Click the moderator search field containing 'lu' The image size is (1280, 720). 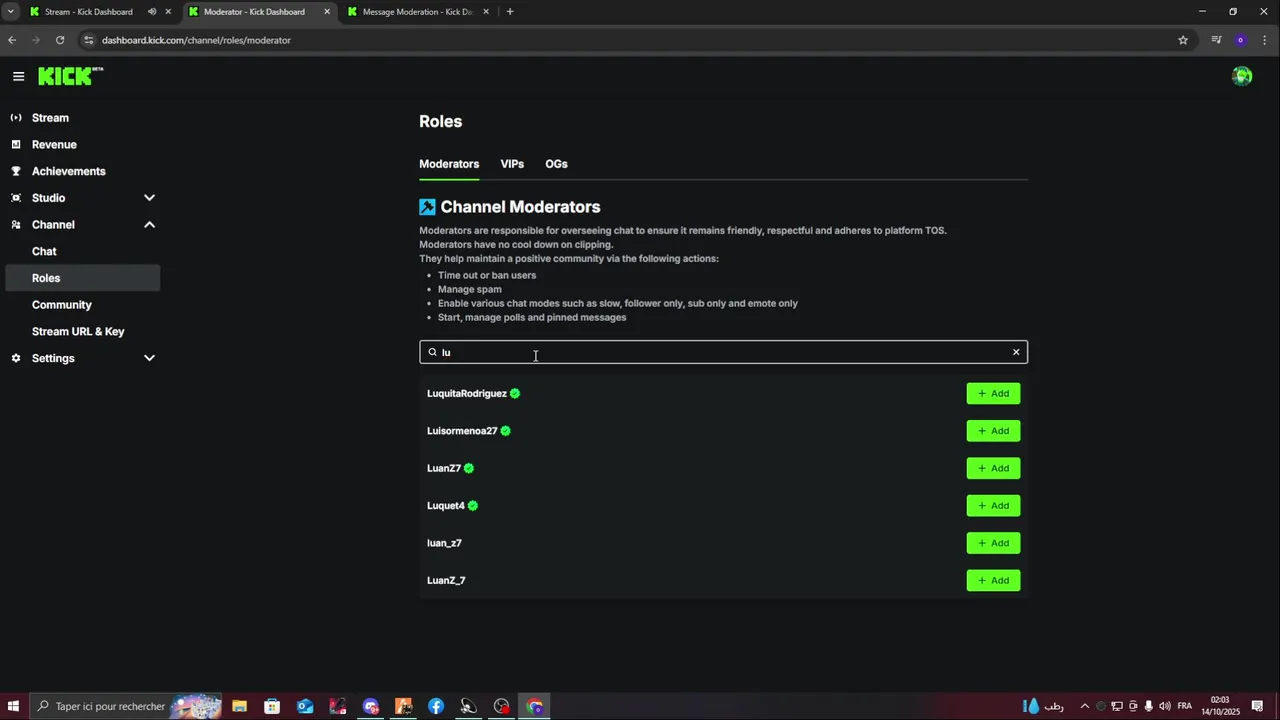pyautogui.click(x=723, y=352)
